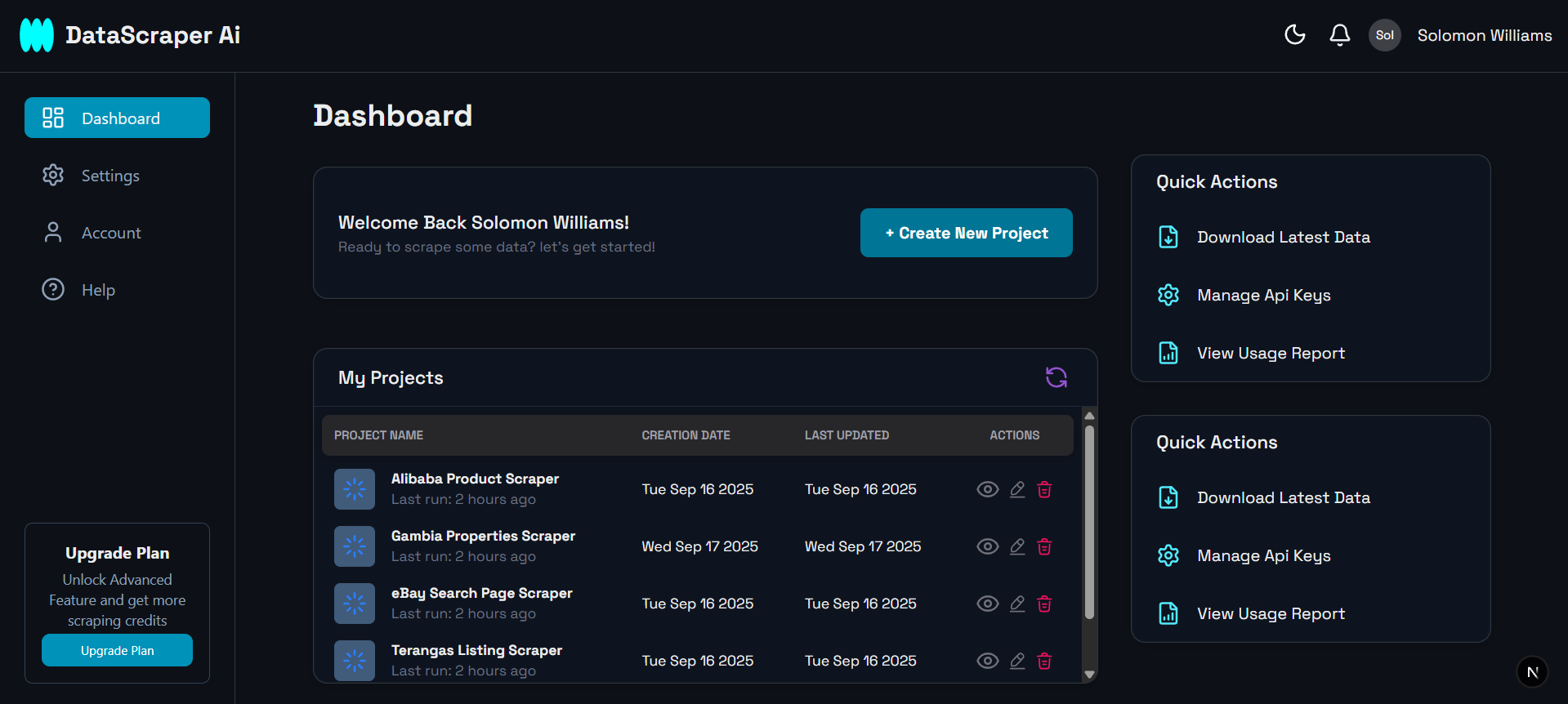Click Create New Project button
The width and height of the screenshot is (1568, 704).
[966, 233]
